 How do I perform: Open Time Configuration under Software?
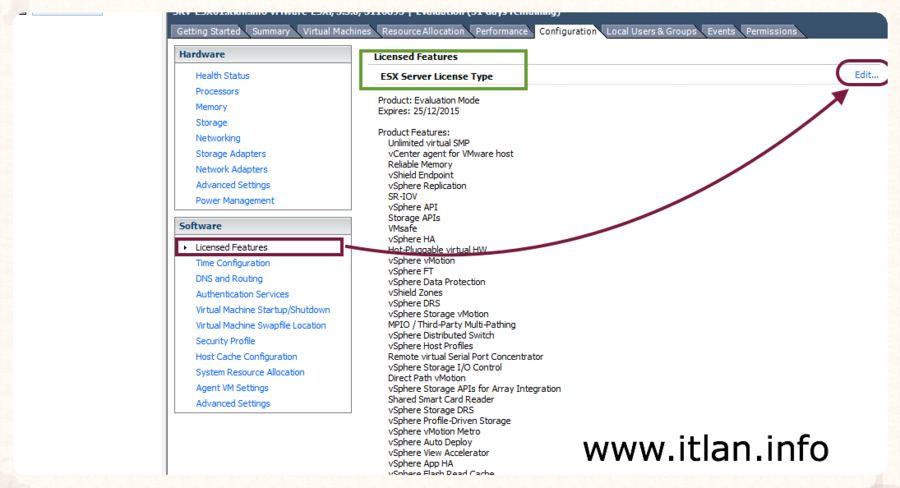click(232, 263)
